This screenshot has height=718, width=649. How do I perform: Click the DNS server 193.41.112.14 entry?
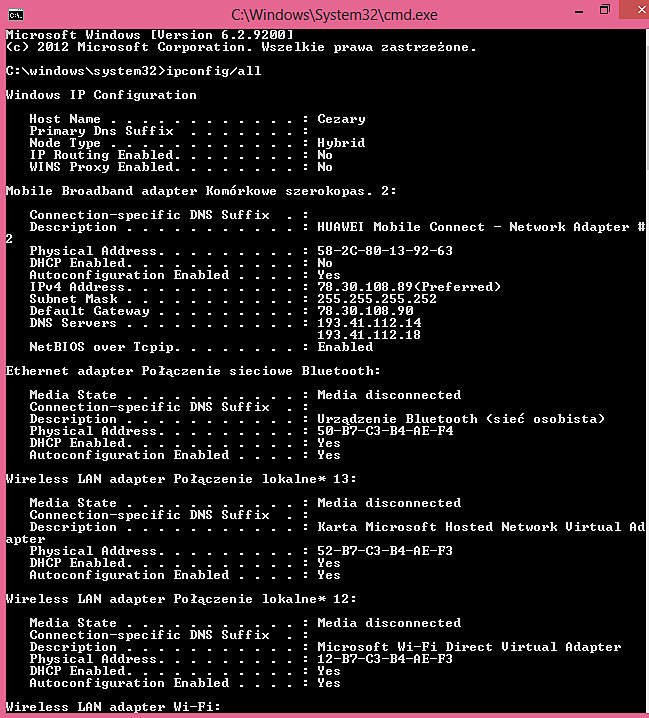pyautogui.click(x=369, y=323)
